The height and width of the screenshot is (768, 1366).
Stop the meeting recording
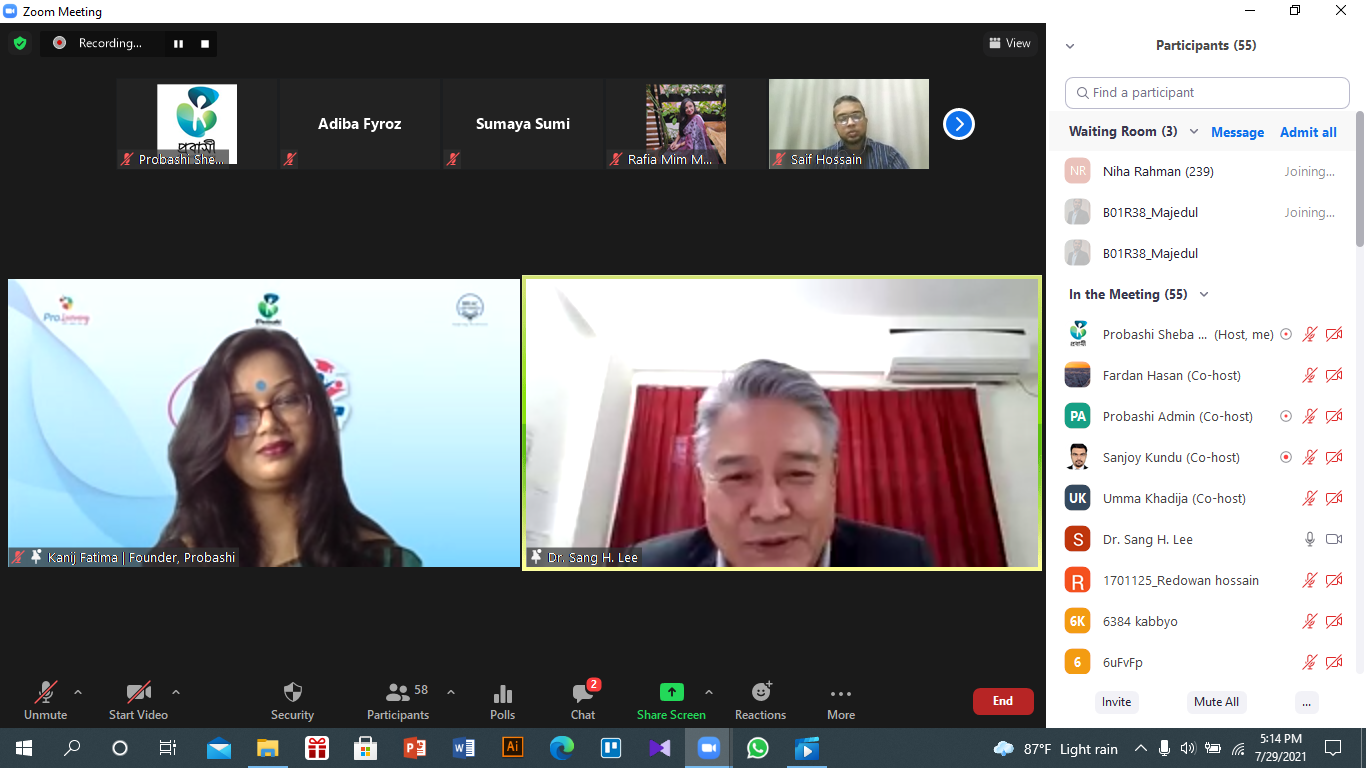point(205,43)
